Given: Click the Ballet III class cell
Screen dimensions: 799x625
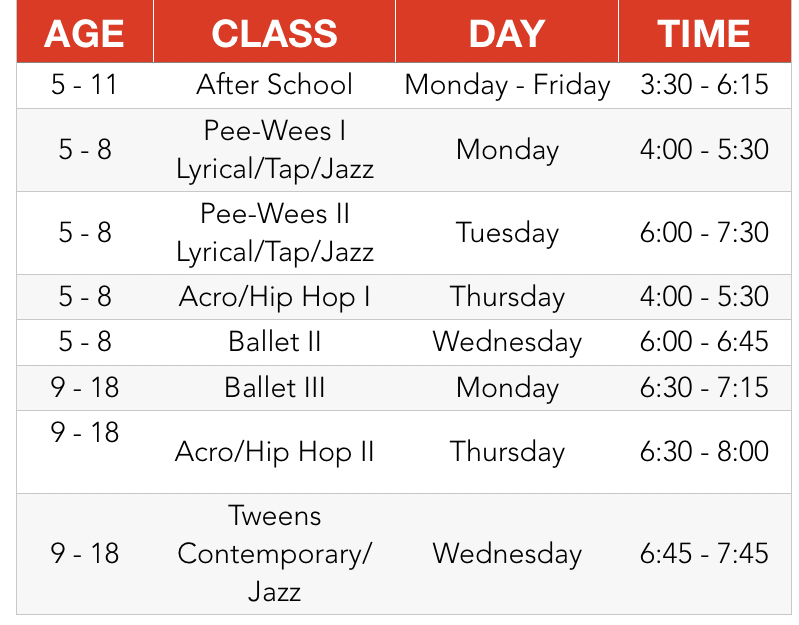Looking at the screenshot, I should click(274, 388).
